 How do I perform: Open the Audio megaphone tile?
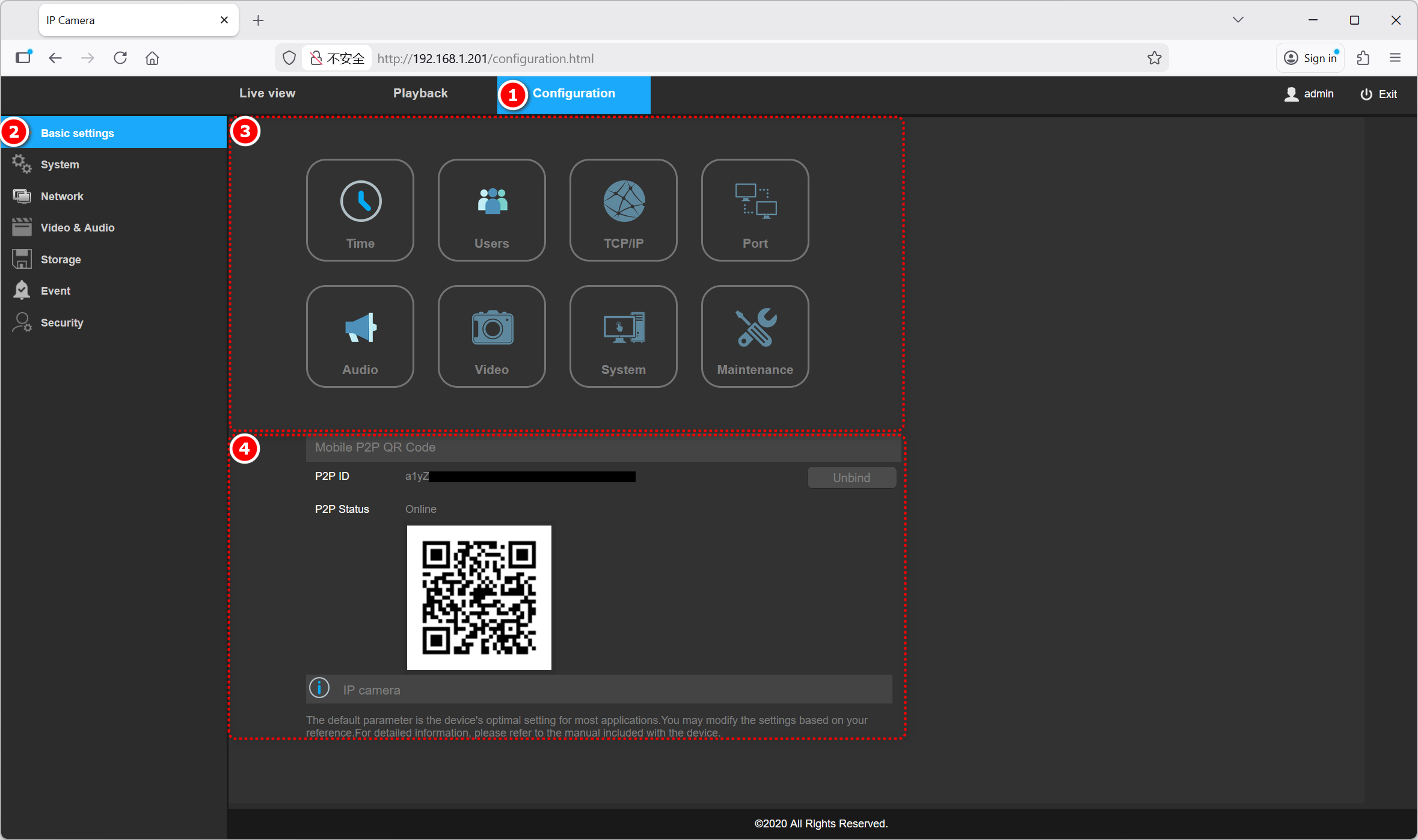tap(360, 336)
